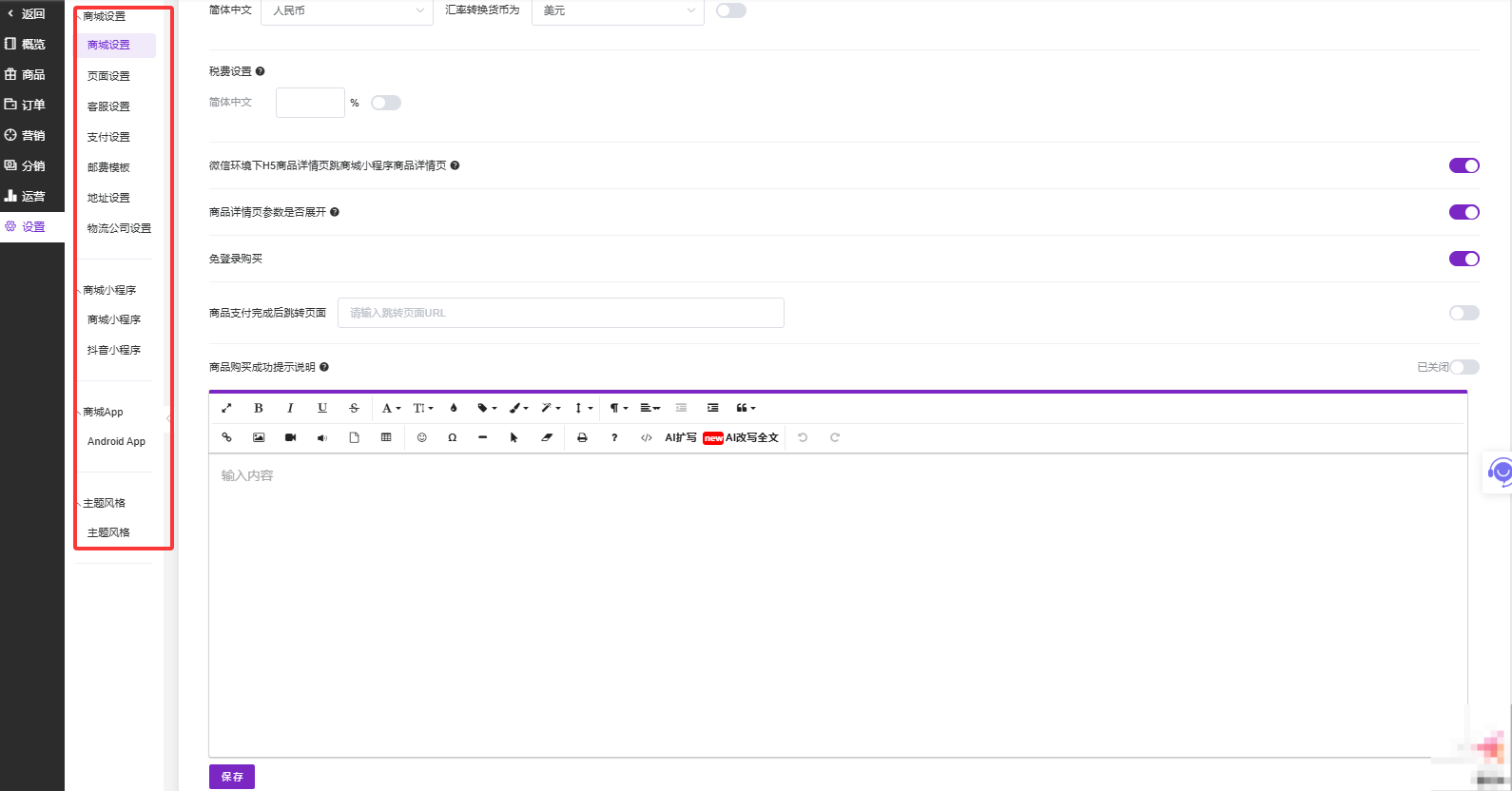Image resolution: width=1512 pixels, height=791 pixels.
Task: Open 分销 in the main sidebar
Action: [x=32, y=165]
